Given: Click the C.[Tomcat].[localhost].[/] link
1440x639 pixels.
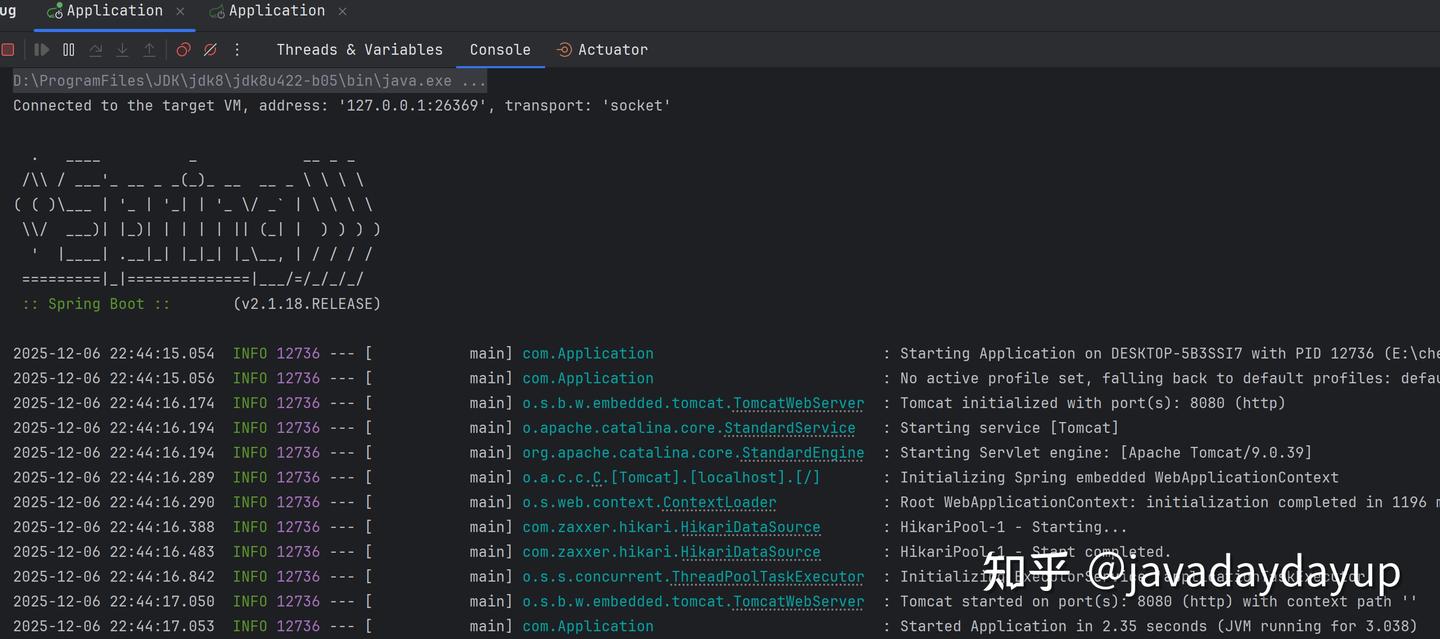Looking at the screenshot, I should (705, 478).
